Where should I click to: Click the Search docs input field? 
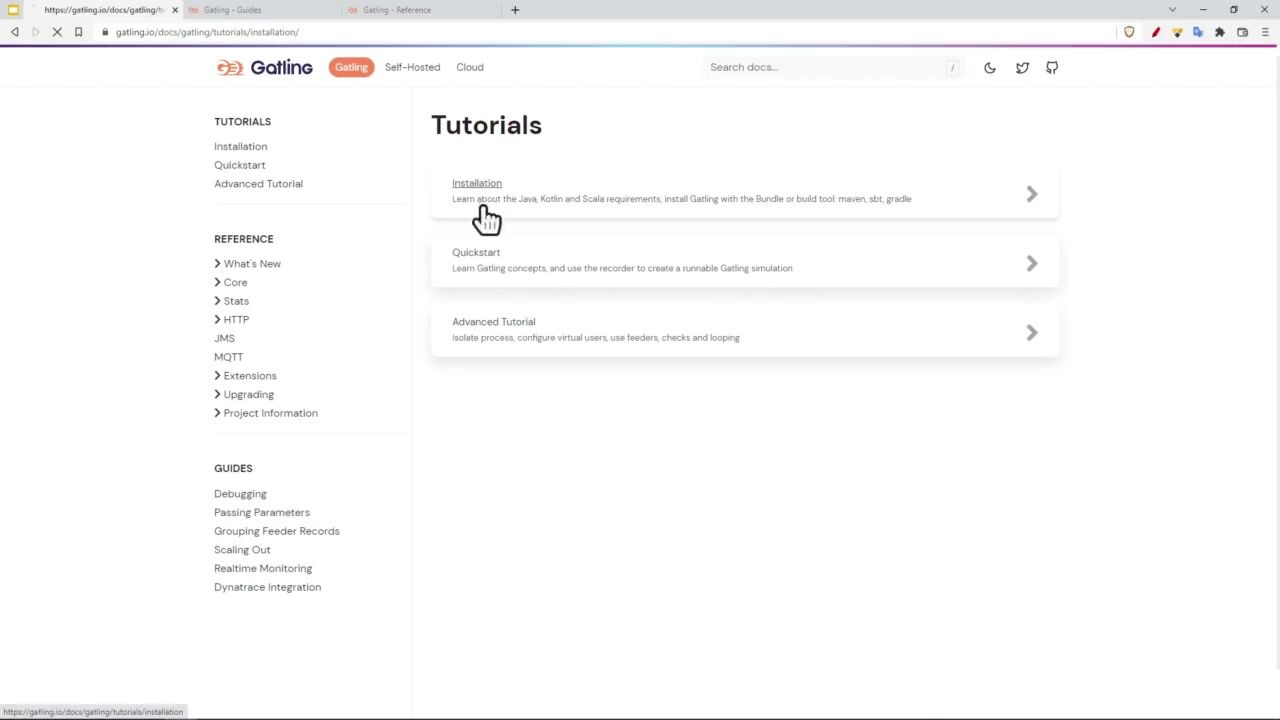(825, 67)
